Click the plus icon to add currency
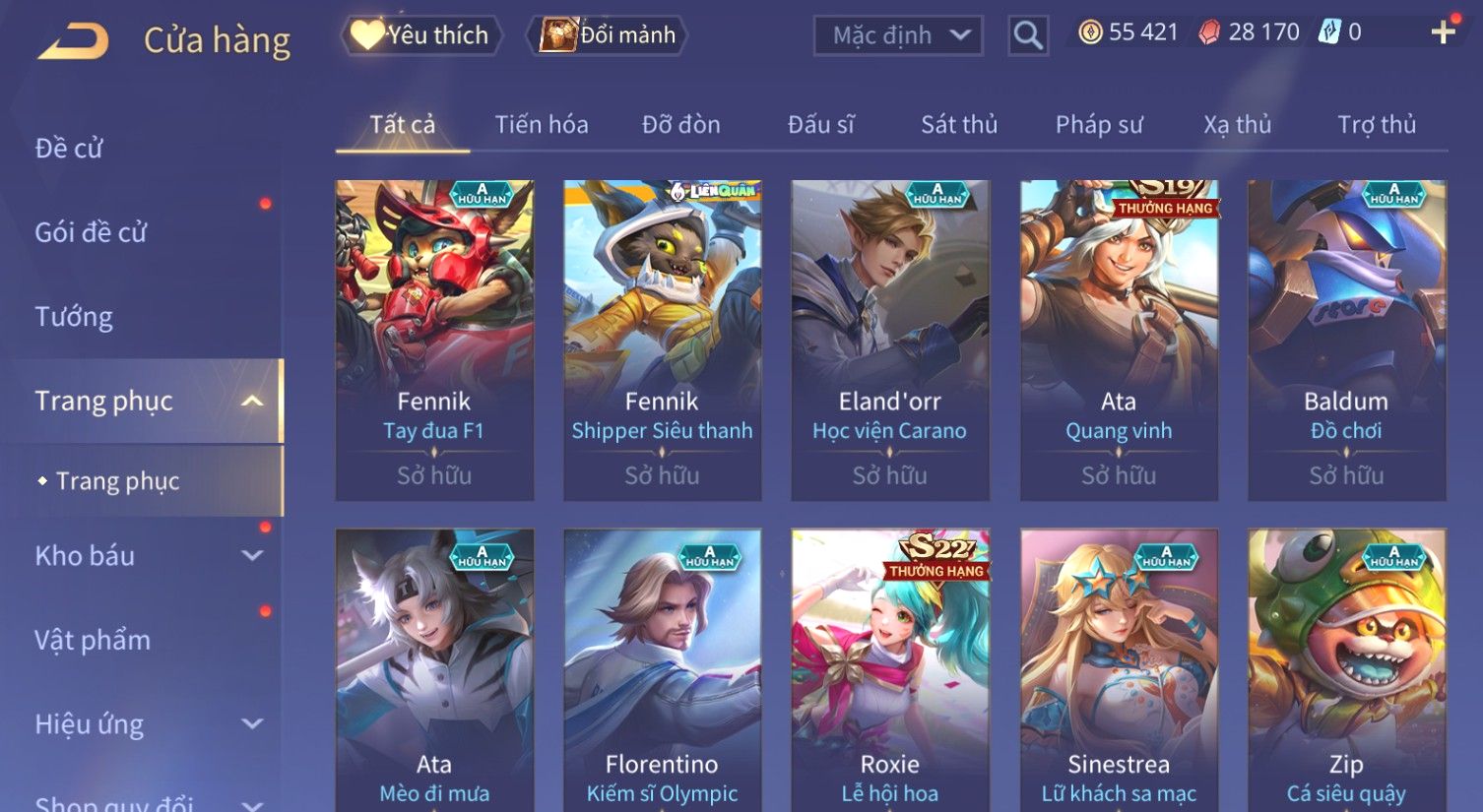The width and height of the screenshot is (1483, 812). [x=1443, y=32]
